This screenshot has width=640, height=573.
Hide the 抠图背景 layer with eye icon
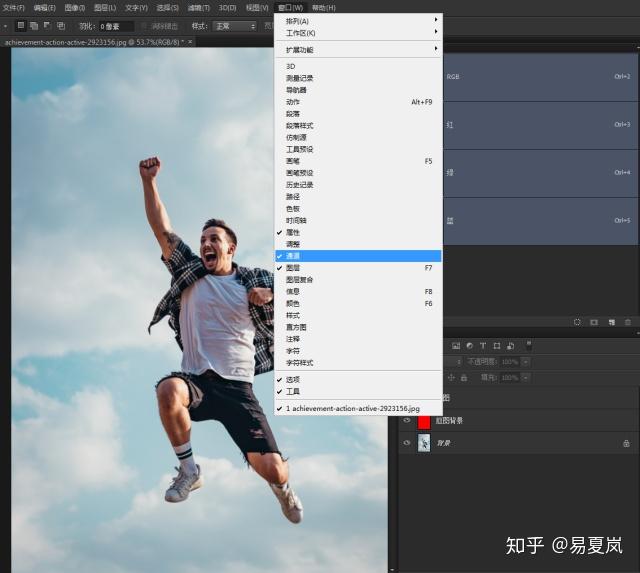click(x=407, y=420)
